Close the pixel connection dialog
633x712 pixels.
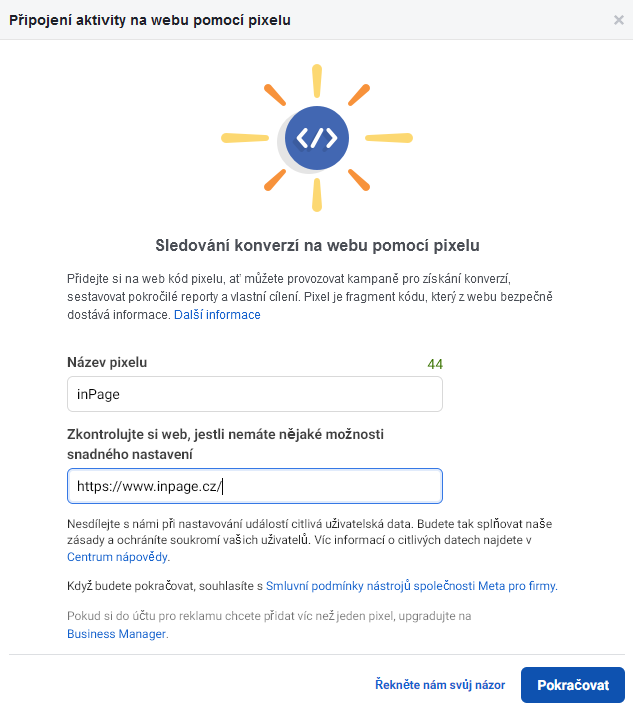point(618,20)
